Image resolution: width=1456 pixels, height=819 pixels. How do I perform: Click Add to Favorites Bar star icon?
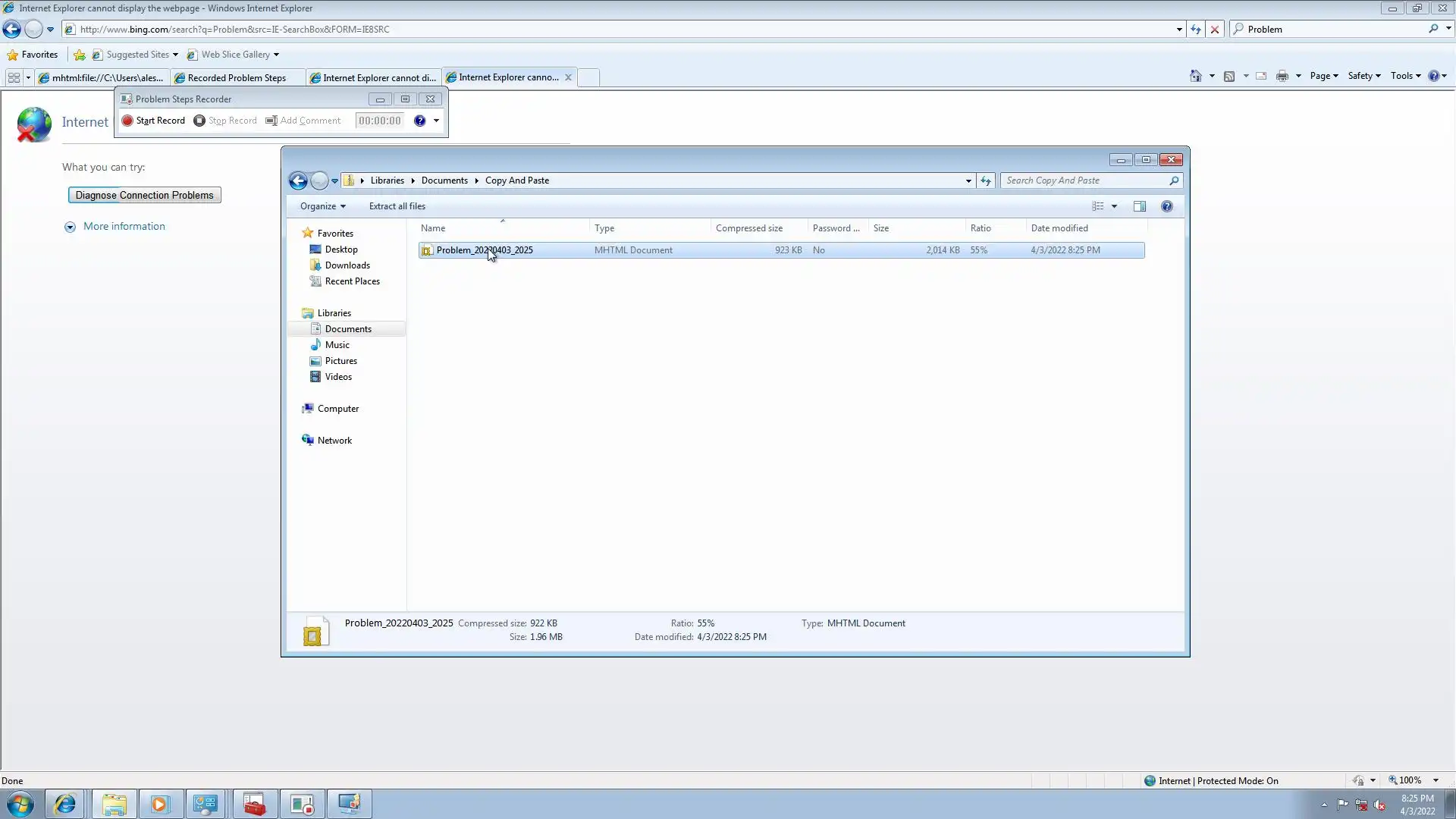click(79, 55)
